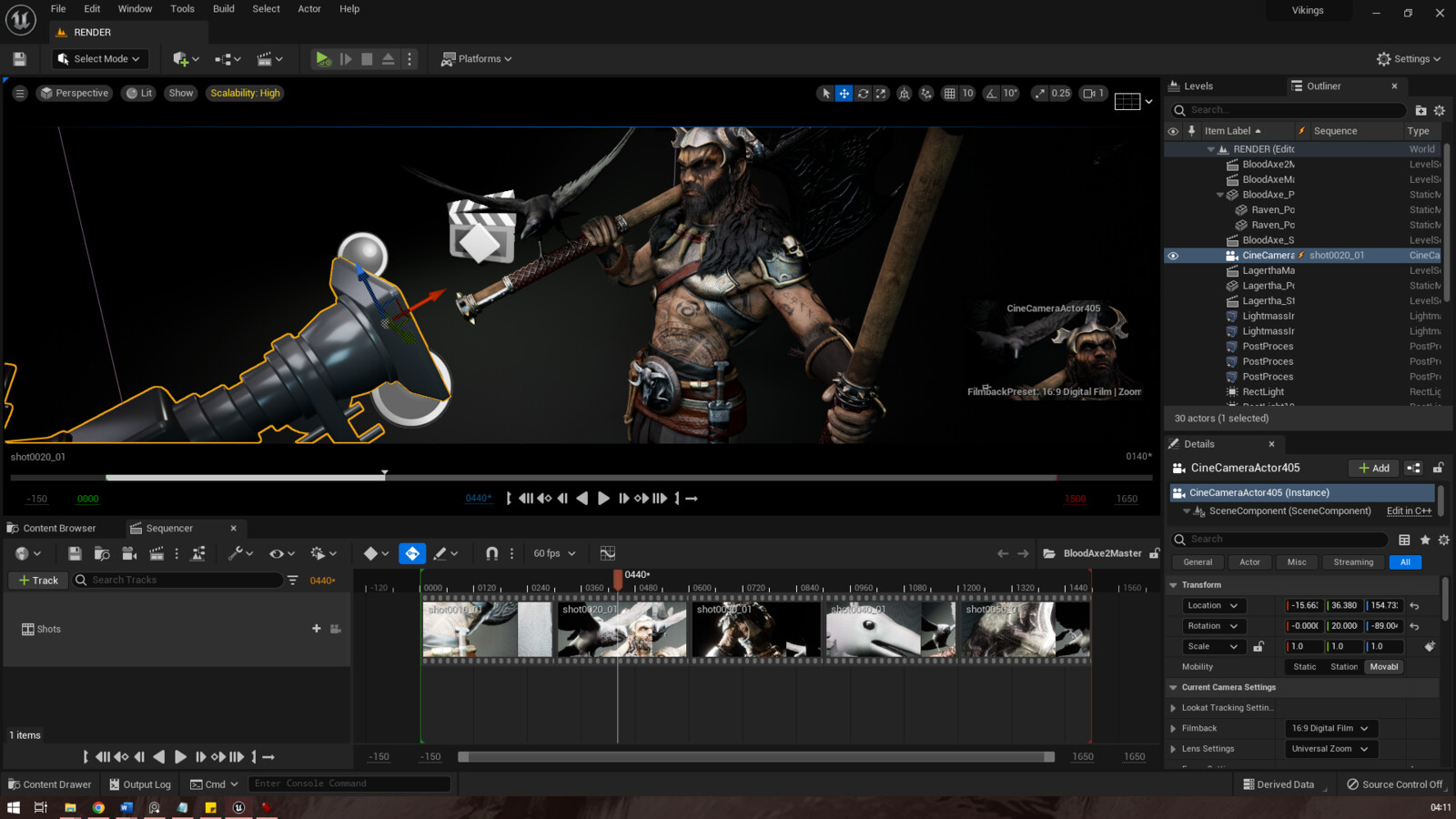1456x819 pixels.
Task: Expand the Lookat Tracking Settings row
Action: (x=1174, y=708)
